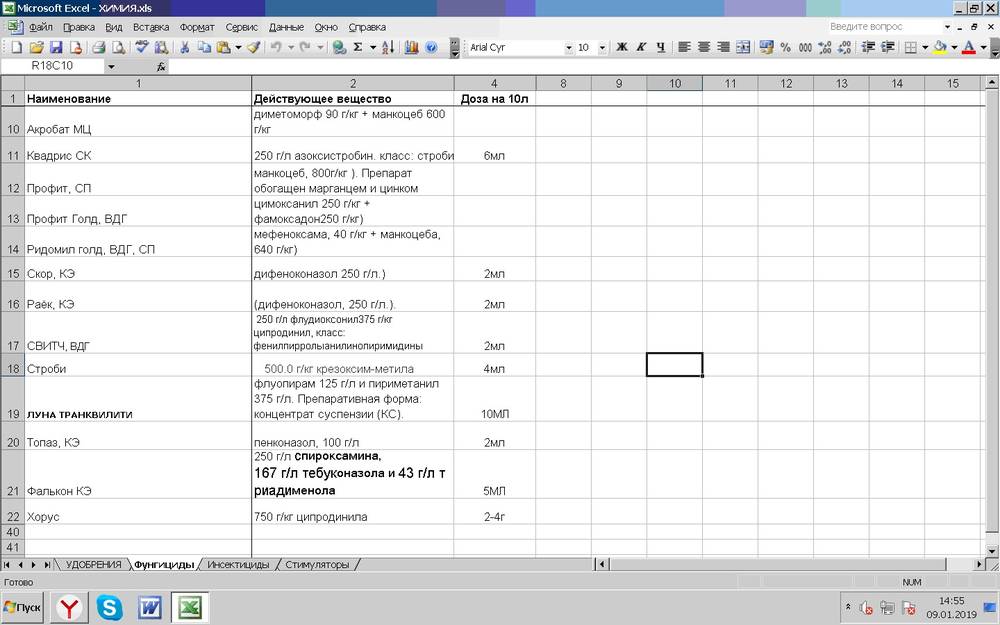The width and height of the screenshot is (1000, 625).
Task: Switch to the Инсектициды sheet tab
Action: [x=239, y=565]
